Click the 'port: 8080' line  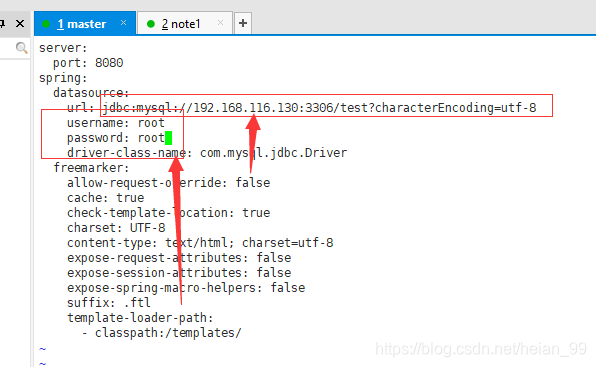tap(88, 63)
